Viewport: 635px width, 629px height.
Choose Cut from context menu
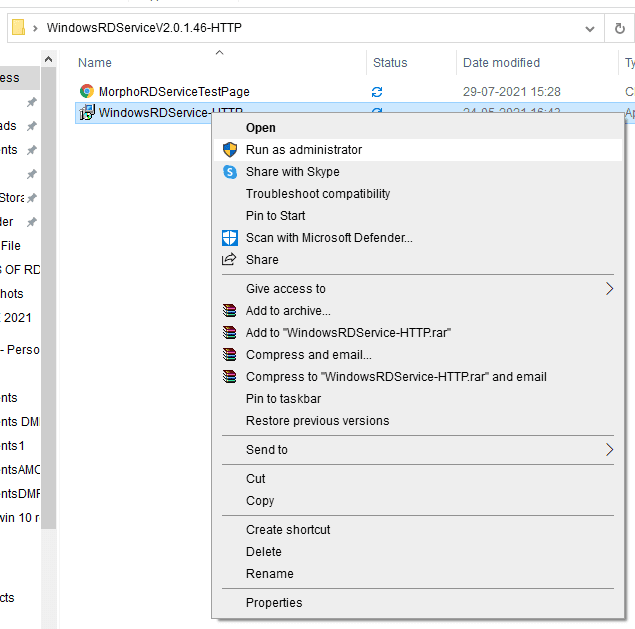pyautogui.click(x=418, y=479)
